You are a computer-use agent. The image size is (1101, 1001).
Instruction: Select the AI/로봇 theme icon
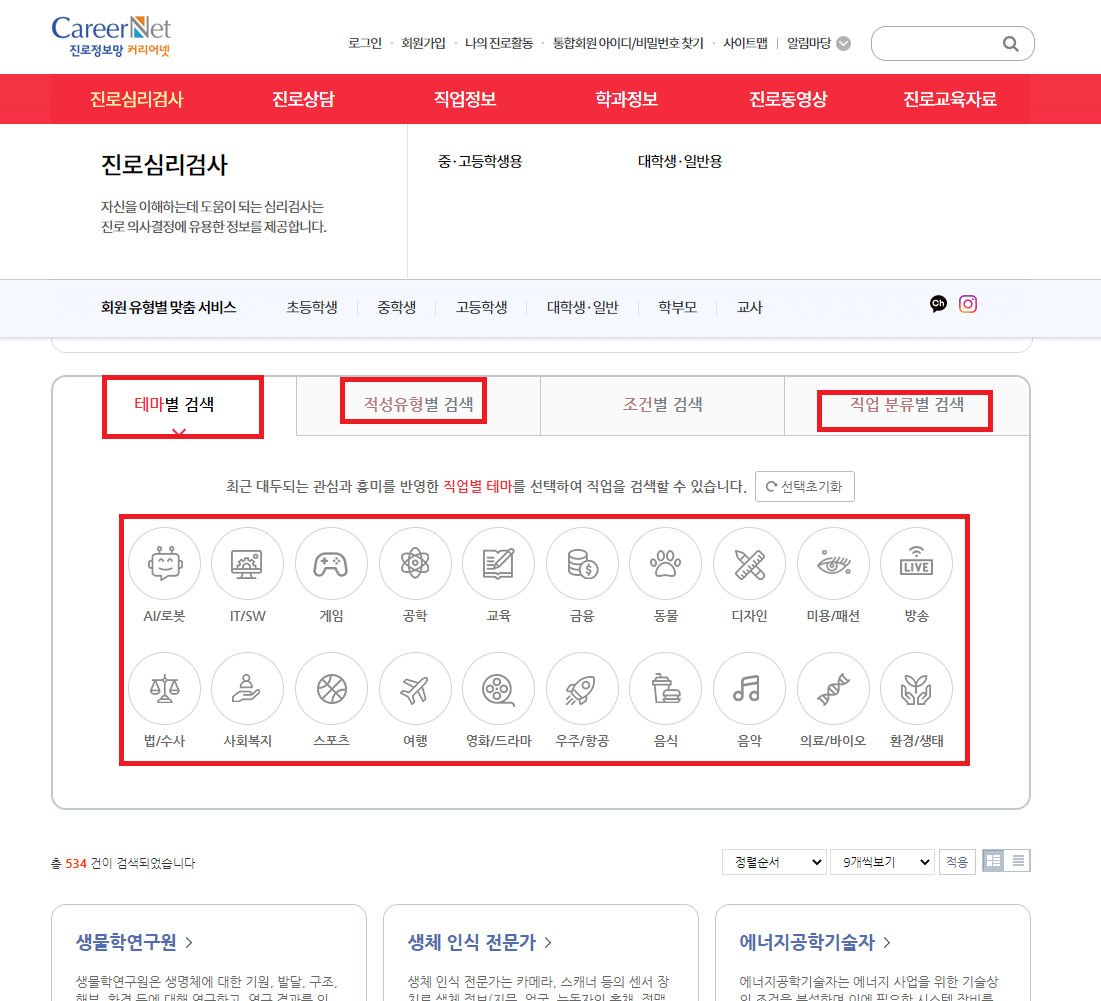click(164, 563)
